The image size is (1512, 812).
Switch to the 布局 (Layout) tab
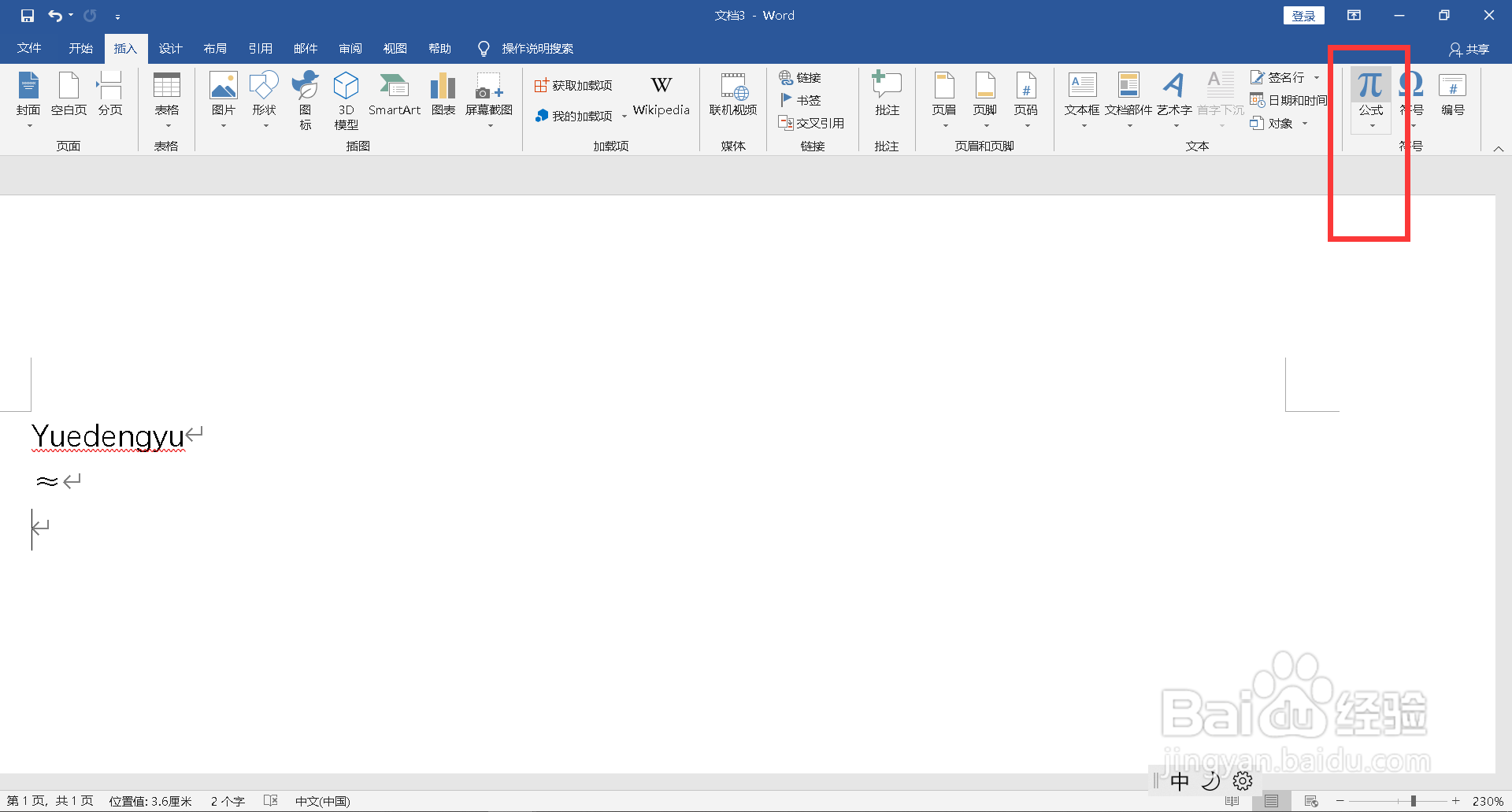tap(215, 49)
